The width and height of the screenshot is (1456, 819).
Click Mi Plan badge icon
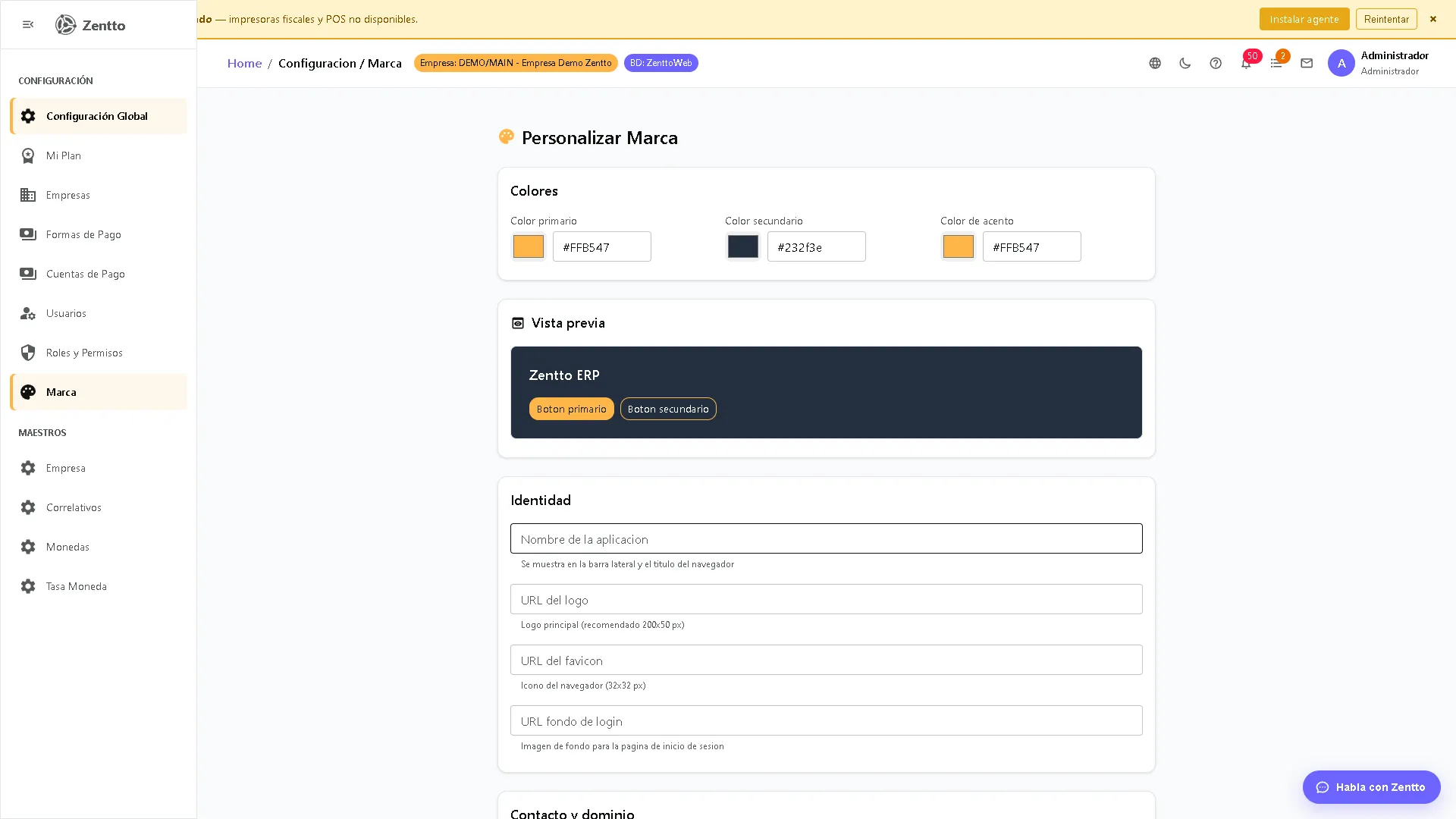pyautogui.click(x=28, y=155)
